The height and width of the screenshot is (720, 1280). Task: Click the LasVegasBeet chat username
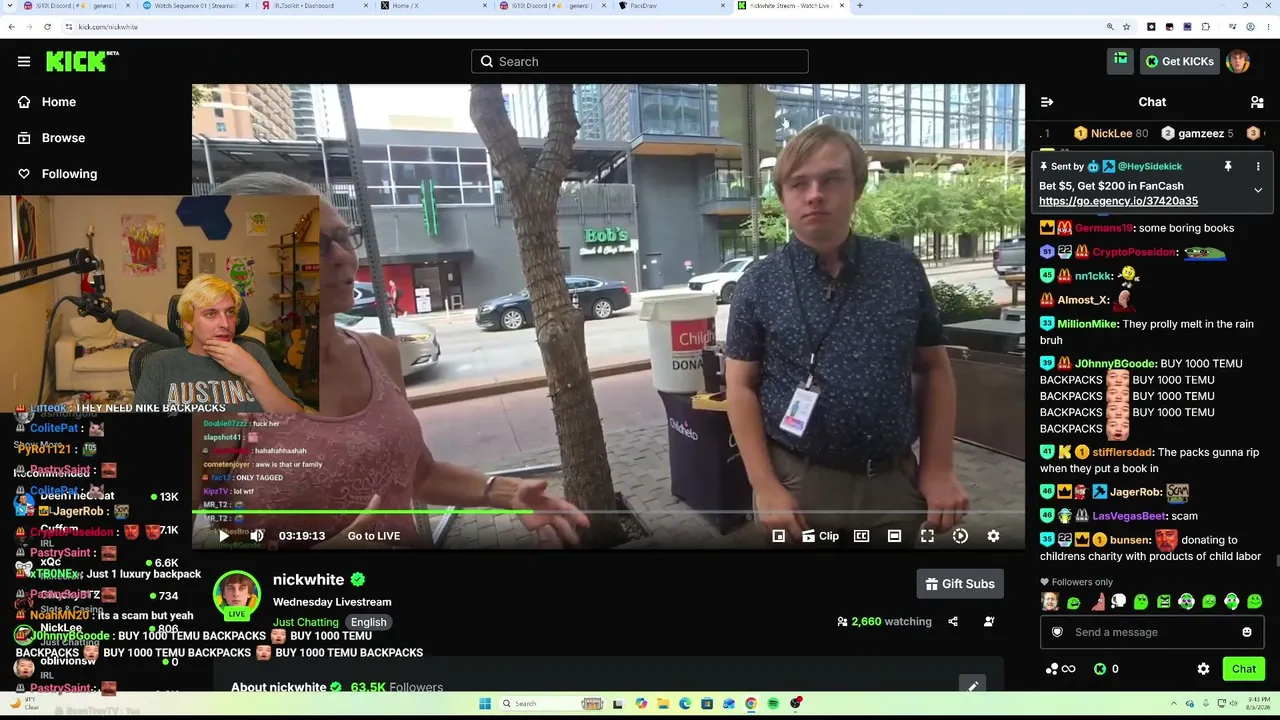[x=1129, y=516]
